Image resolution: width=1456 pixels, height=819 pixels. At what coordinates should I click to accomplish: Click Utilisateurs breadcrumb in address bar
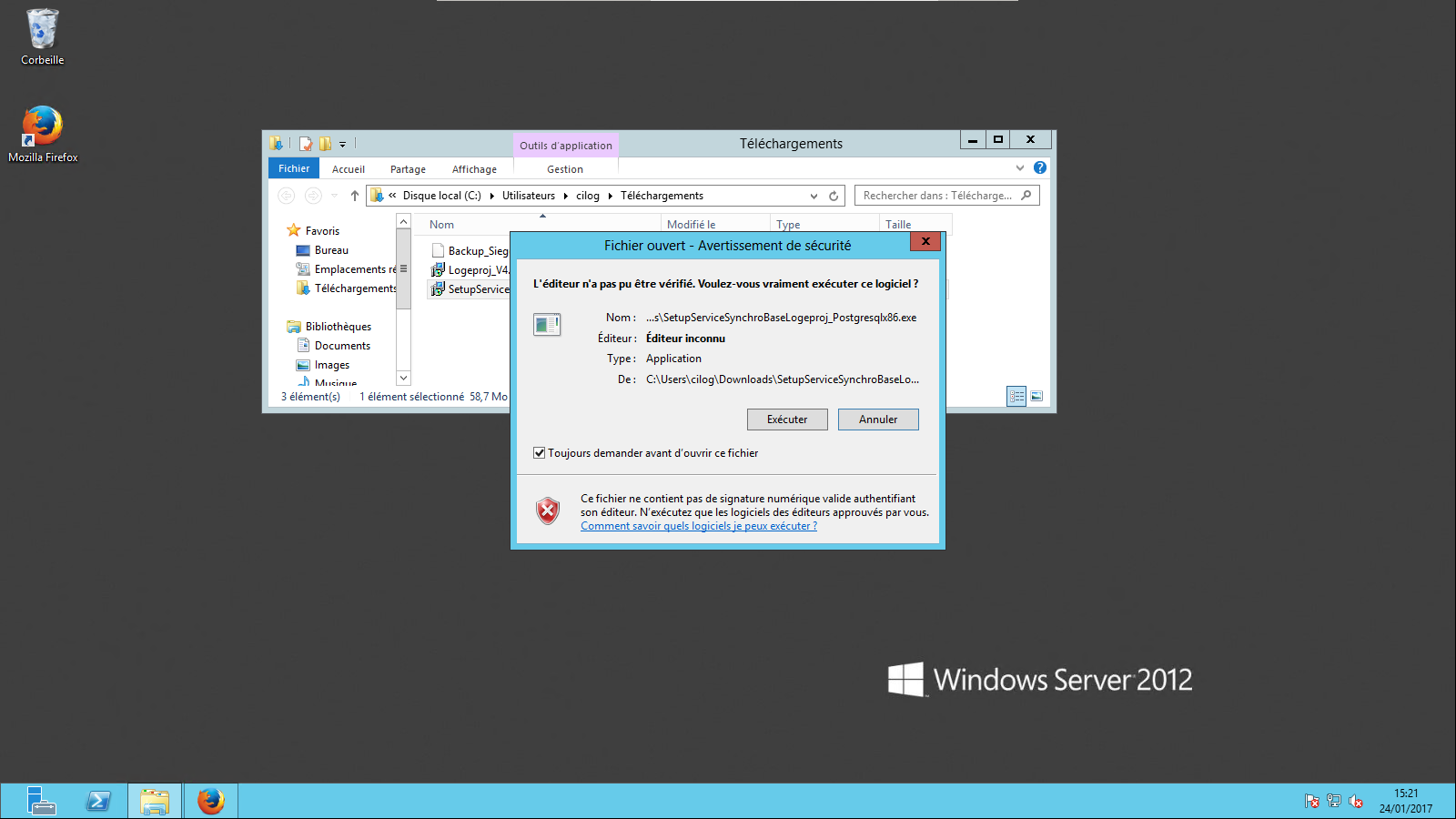click(x=529, y=196)
